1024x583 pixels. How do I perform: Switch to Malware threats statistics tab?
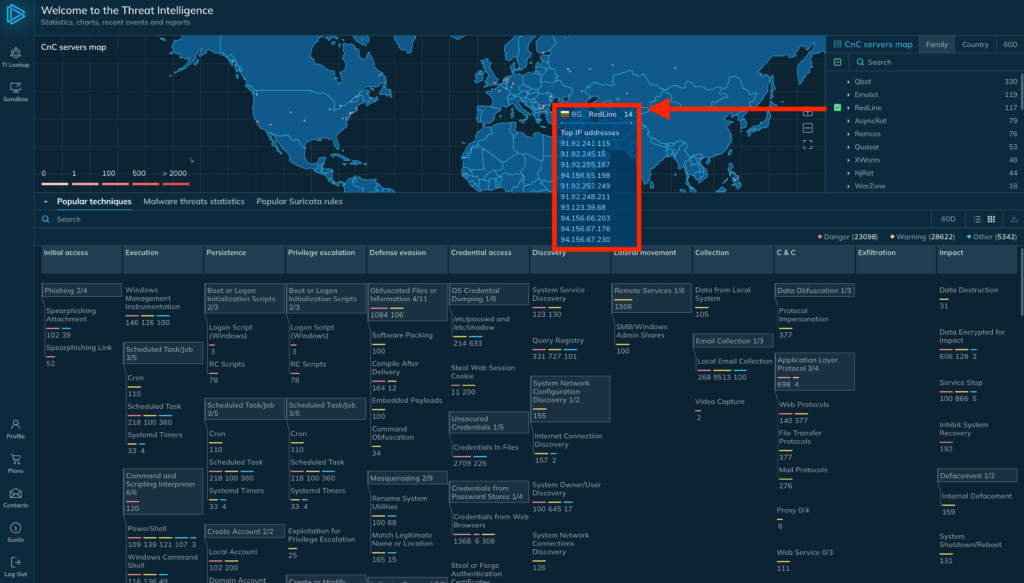click(193, 202)
